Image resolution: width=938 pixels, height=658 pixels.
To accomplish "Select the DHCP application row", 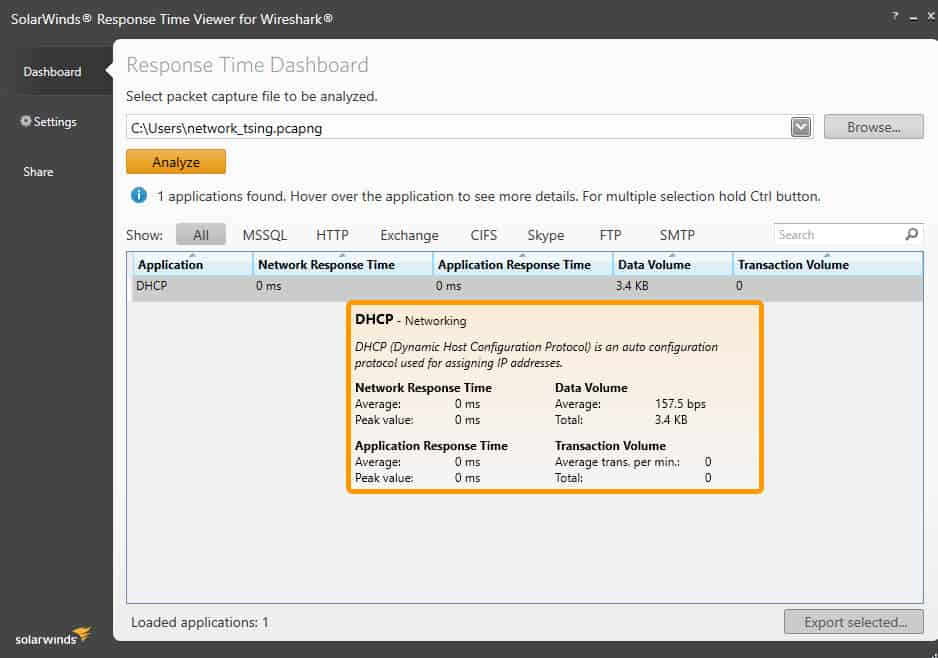I will click(x=527, y=287).
